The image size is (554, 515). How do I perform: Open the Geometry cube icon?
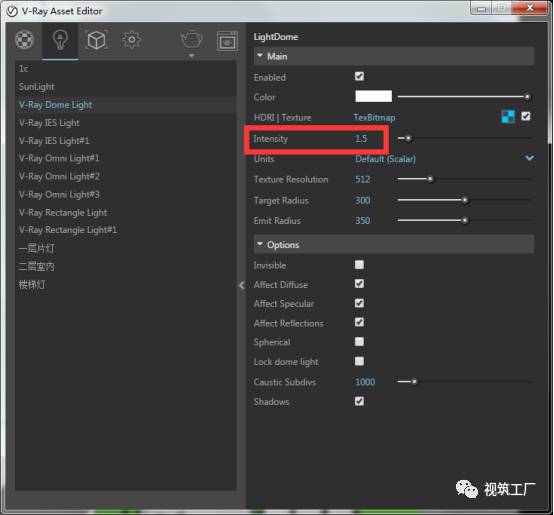pos(96,40)
